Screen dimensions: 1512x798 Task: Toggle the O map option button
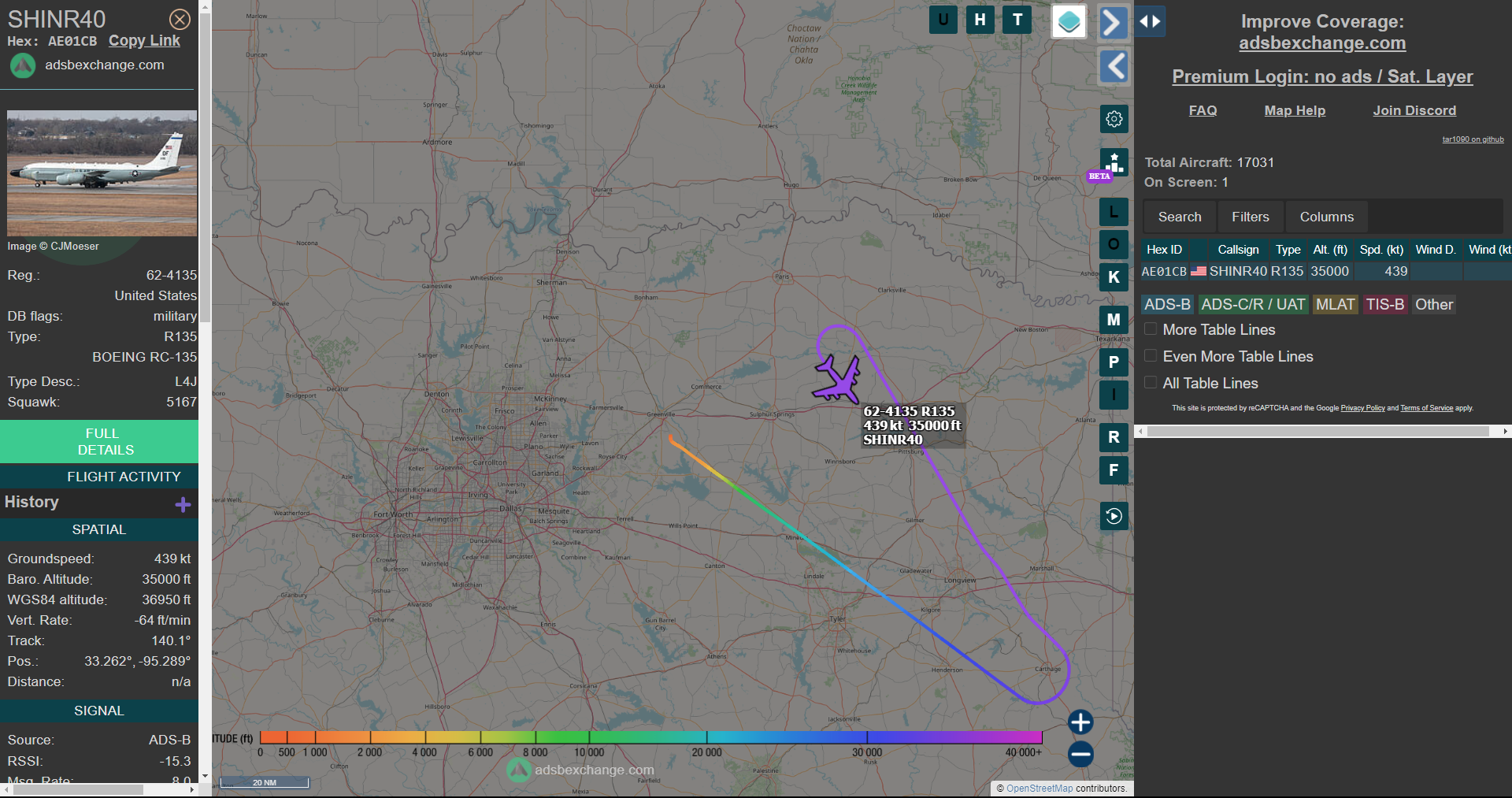coord(1114,244)
